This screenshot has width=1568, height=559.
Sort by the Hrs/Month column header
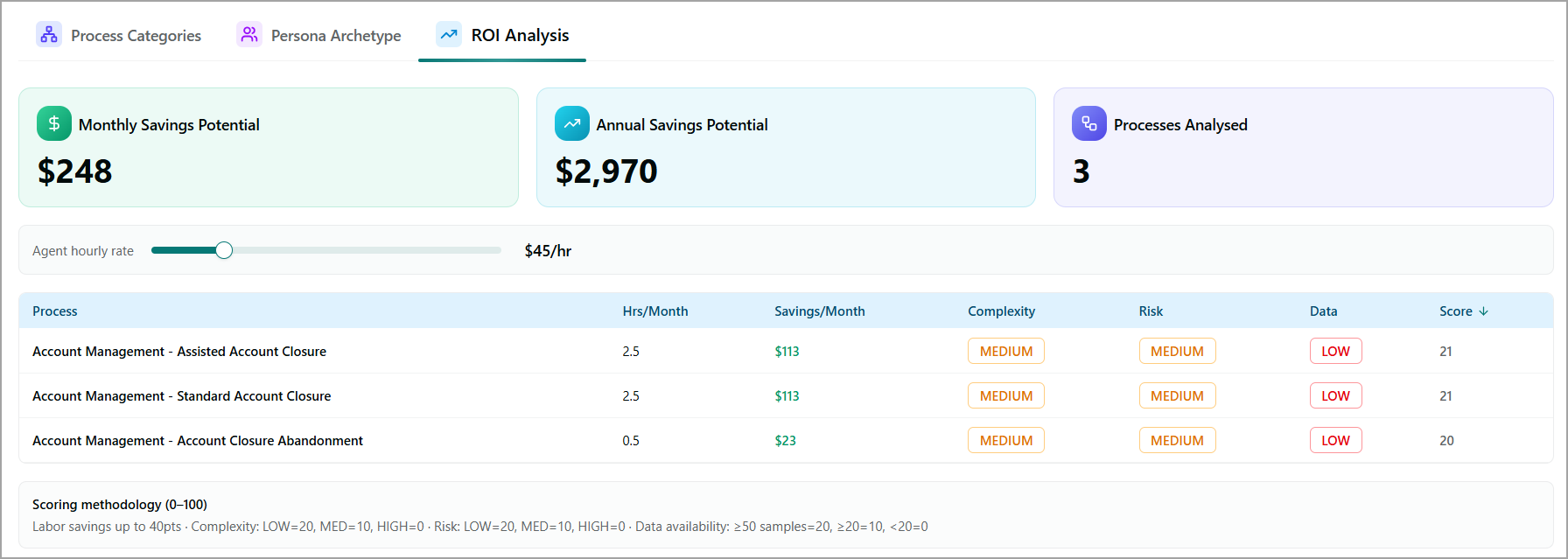(655, 311)
